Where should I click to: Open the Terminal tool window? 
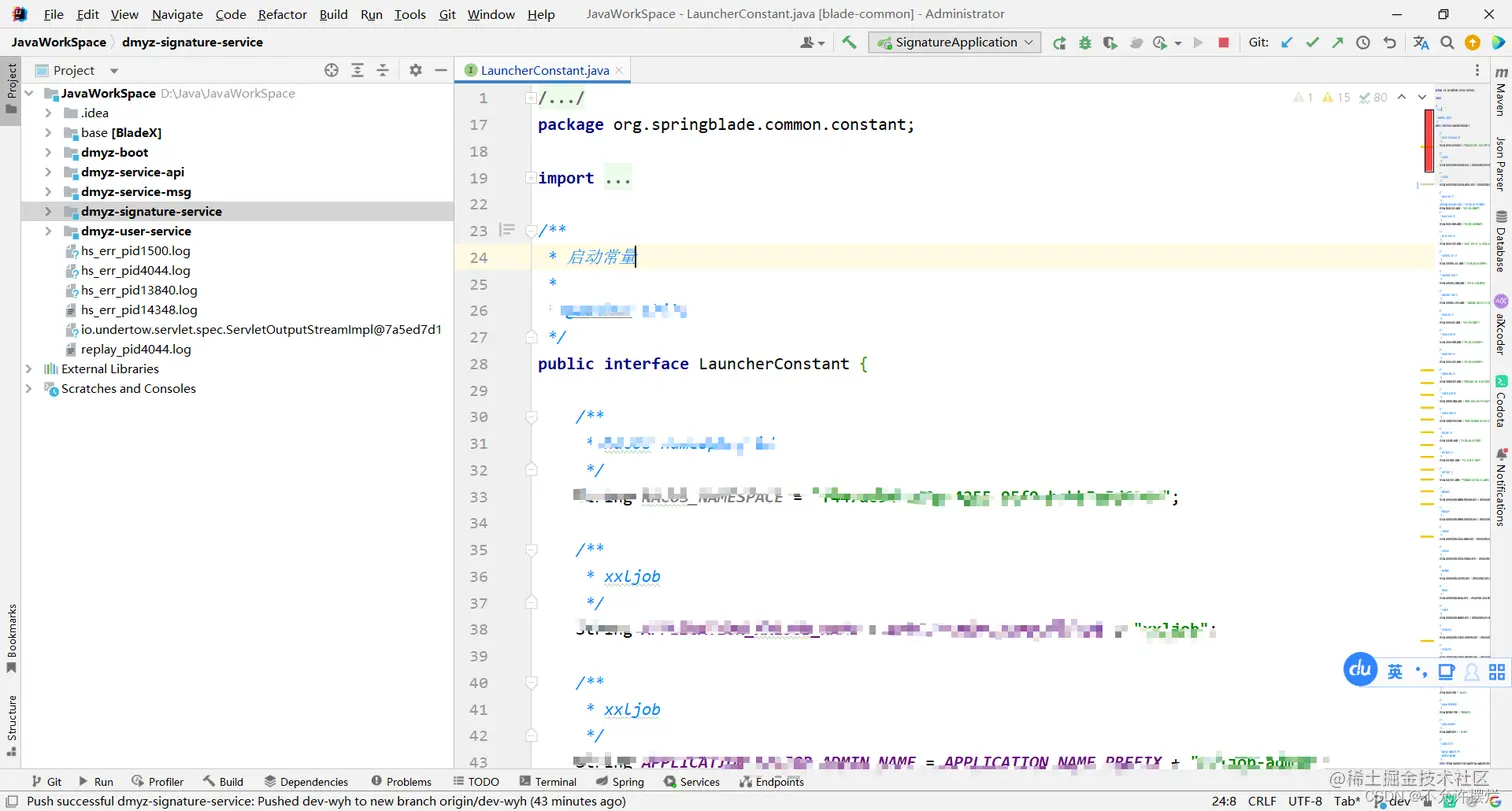click(x=548, y=782)
